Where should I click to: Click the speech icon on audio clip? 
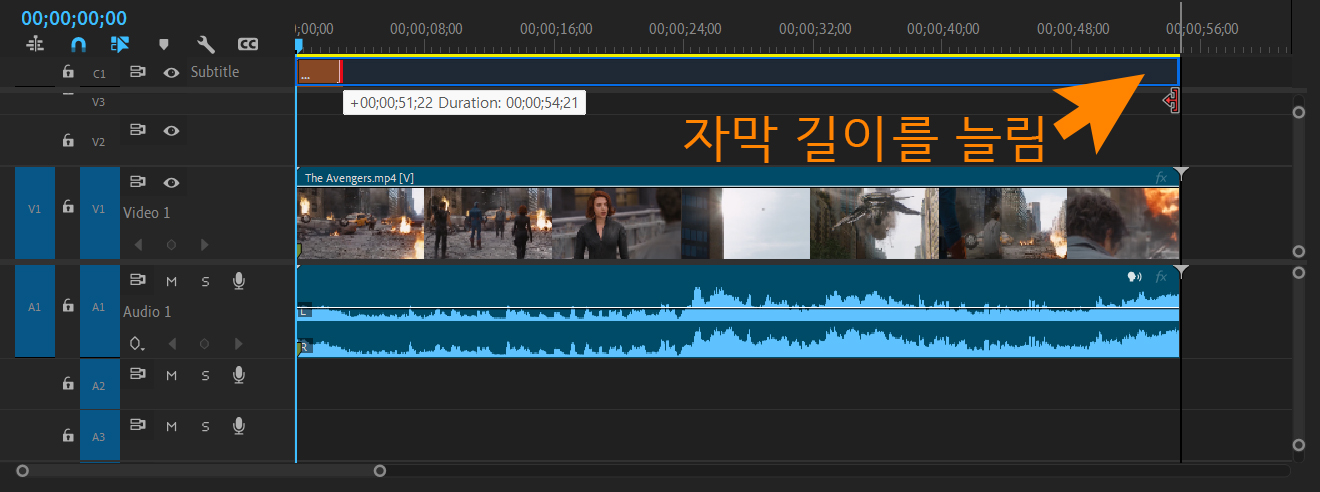(x=1134, y=277)
